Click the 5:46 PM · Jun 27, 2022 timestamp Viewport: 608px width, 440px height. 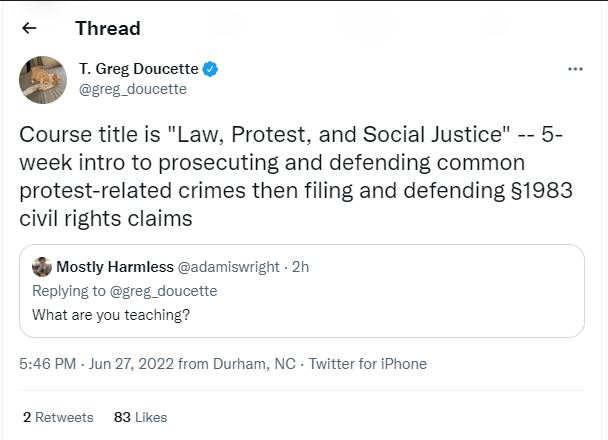(96, 364)
